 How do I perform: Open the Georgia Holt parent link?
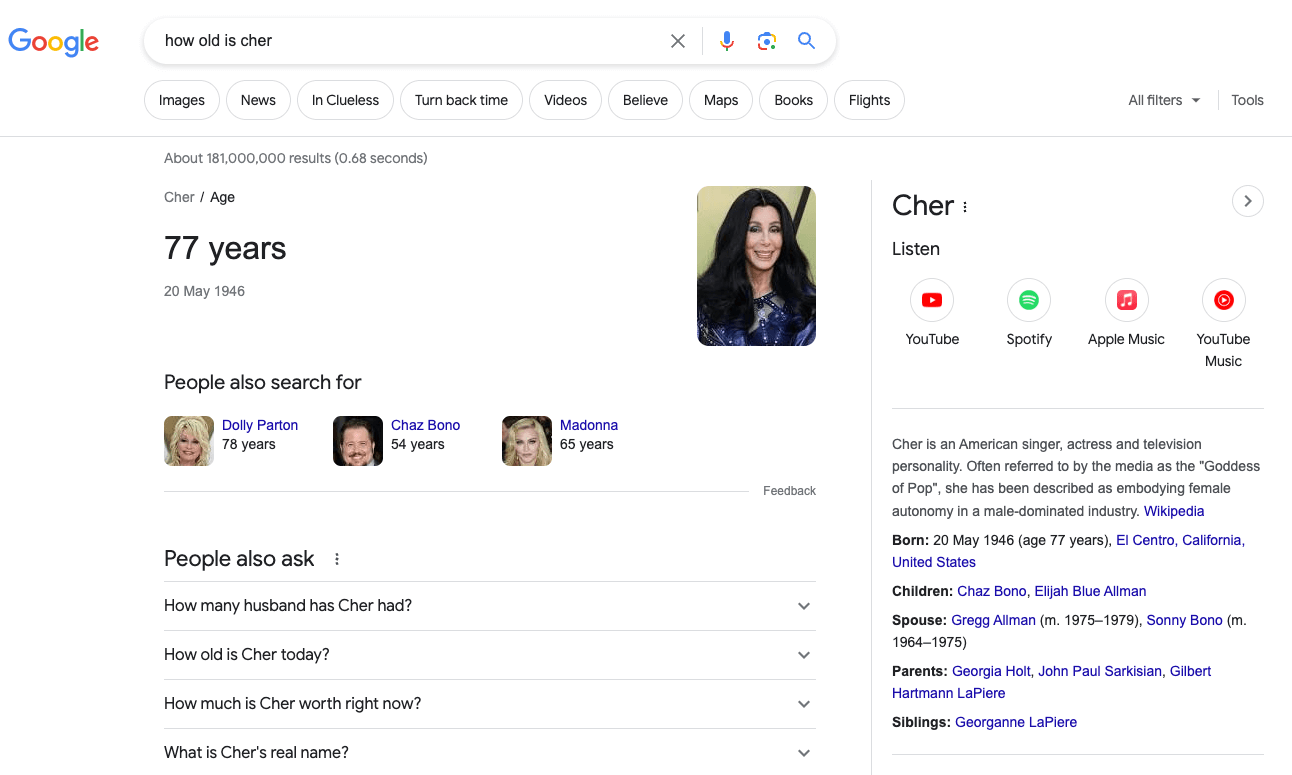click(991, 671)
